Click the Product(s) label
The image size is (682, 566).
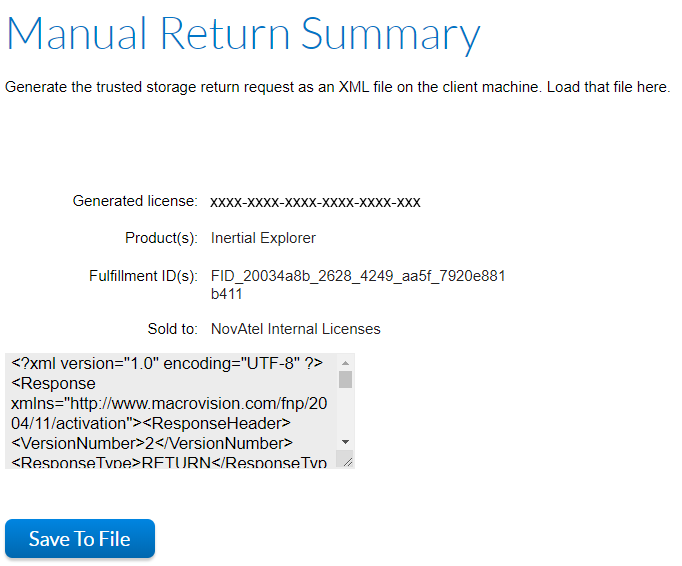pyautogui.click(x=161, y=238)
